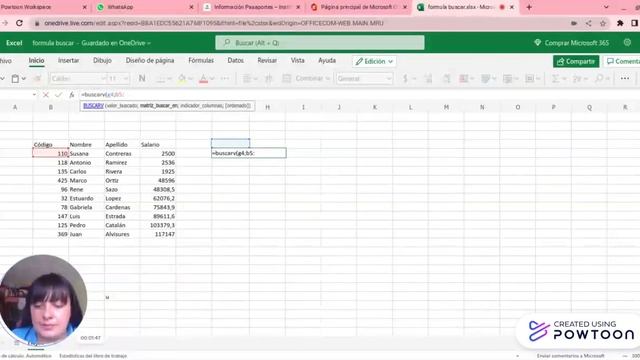Click the Comentarios button
The image size is (640, 360).
pyautogui.click(x=622, y=61)
